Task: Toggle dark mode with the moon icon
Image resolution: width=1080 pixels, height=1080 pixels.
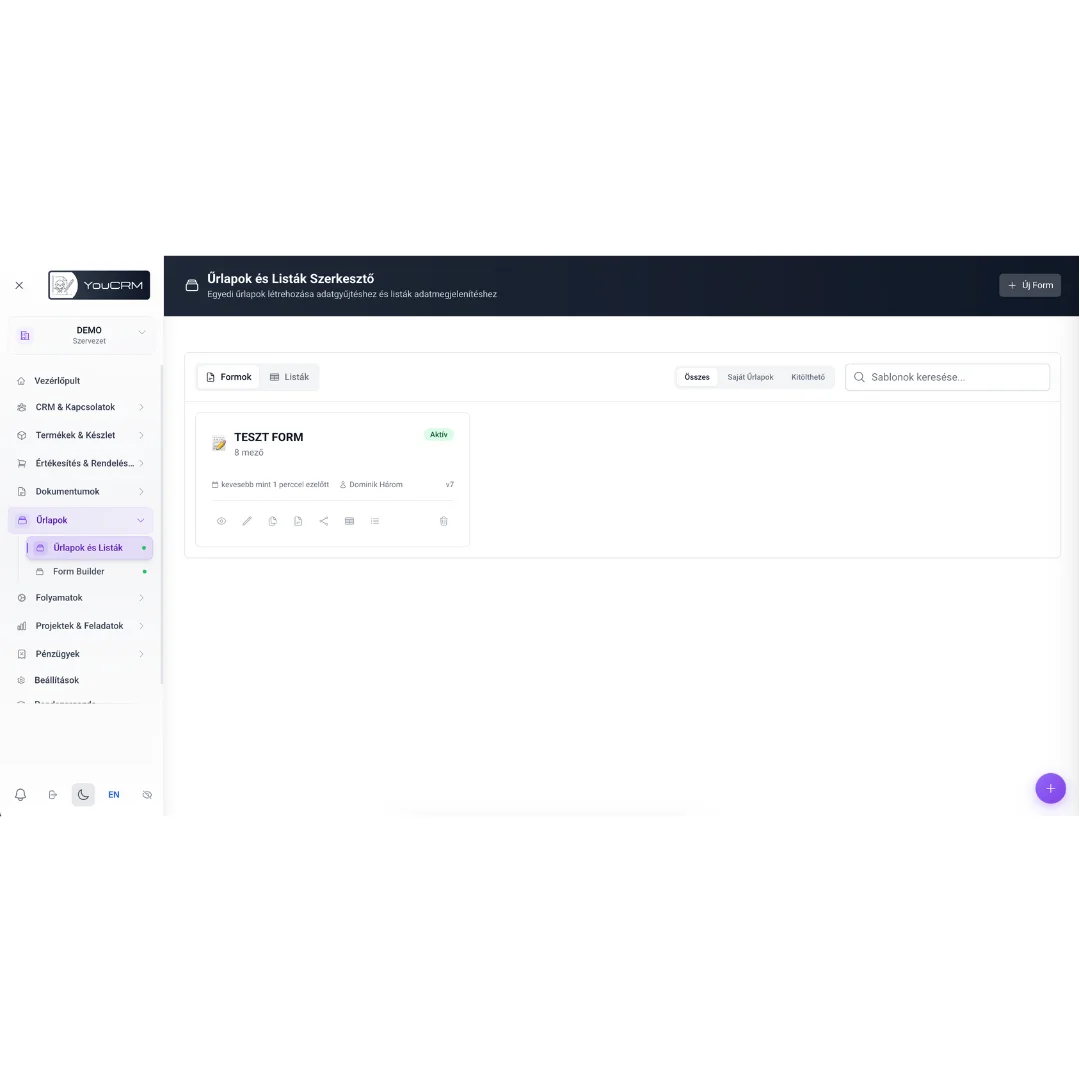Action: (x=83, y=795)
